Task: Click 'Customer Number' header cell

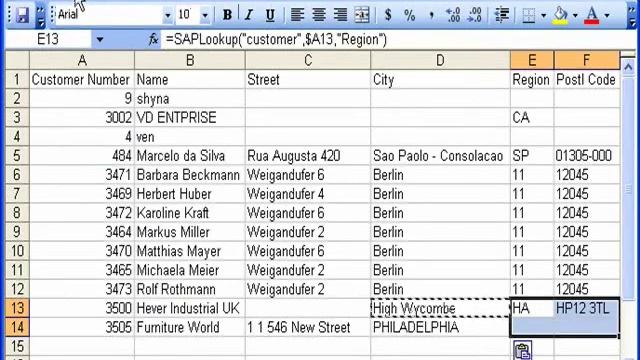Action: (82, 79)
